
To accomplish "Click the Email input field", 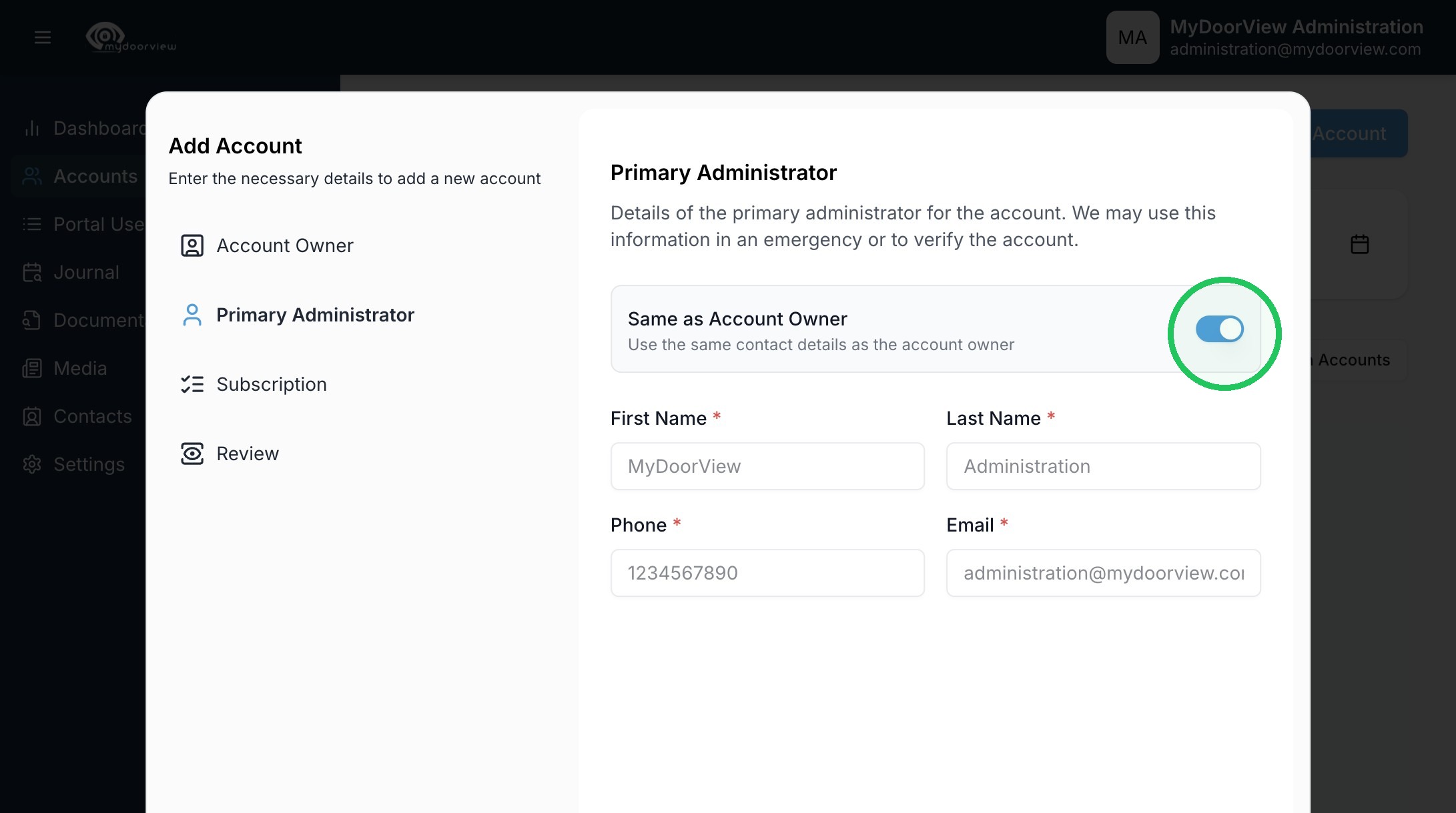I will 1104,573.
